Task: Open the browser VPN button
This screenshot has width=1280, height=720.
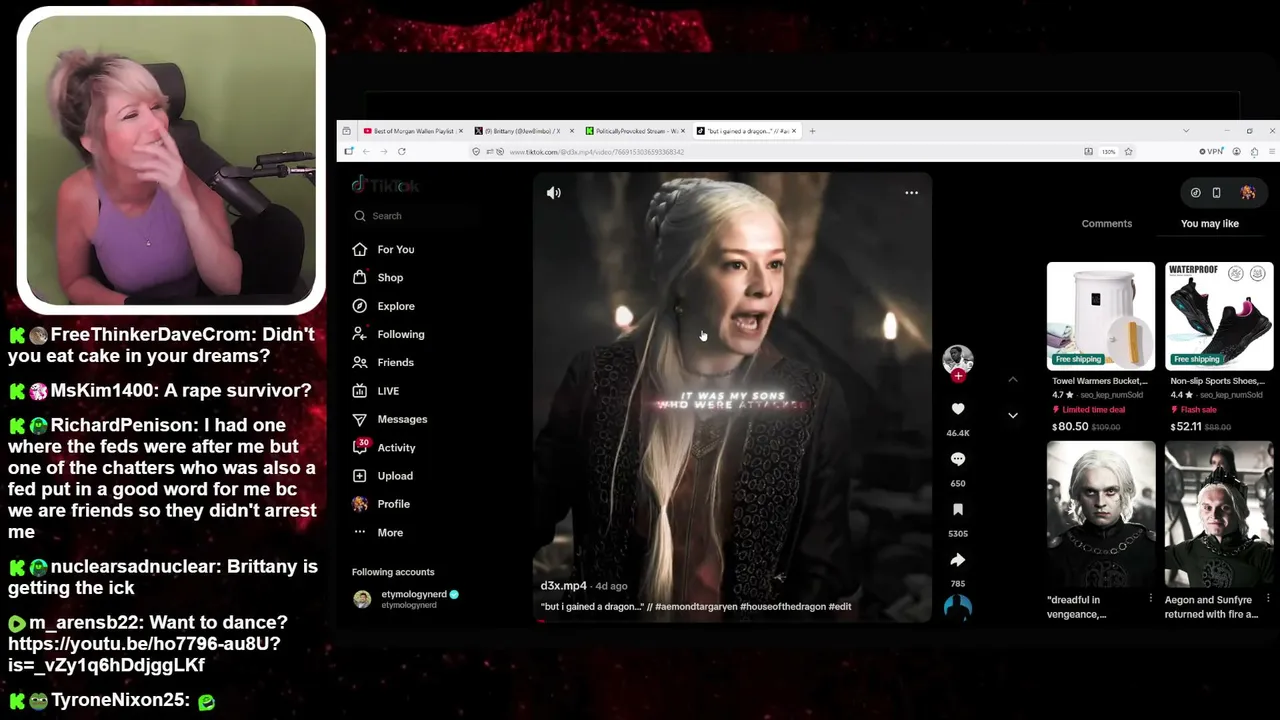Action: [1211, 152]
